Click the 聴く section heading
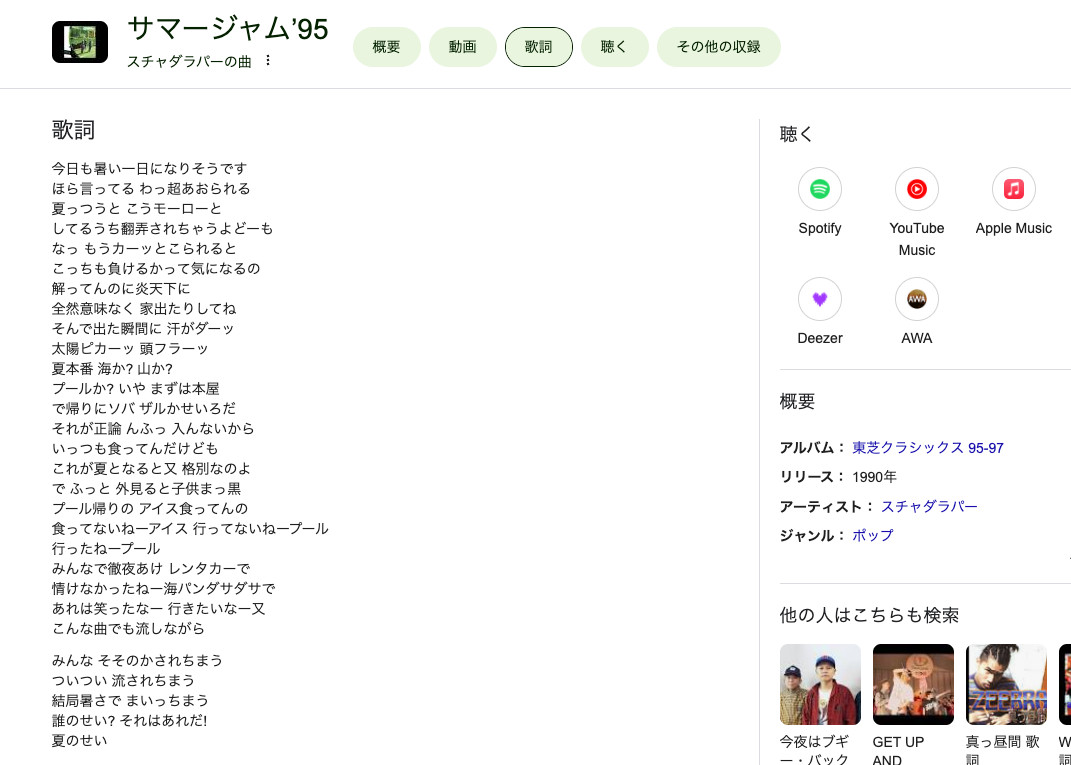1071x765 pixels. [796, 134]
